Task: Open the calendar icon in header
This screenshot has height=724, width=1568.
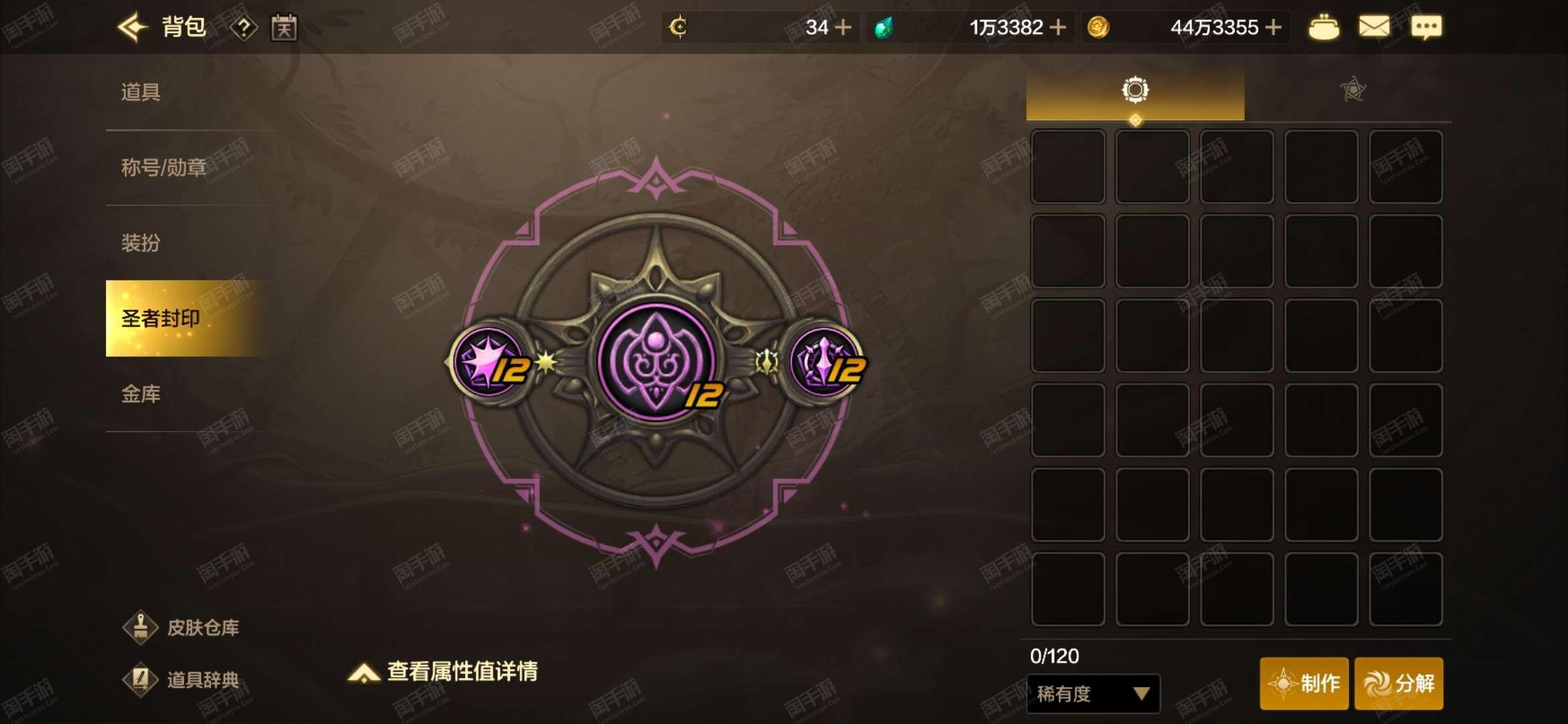Action: click(x=283, y=27)
